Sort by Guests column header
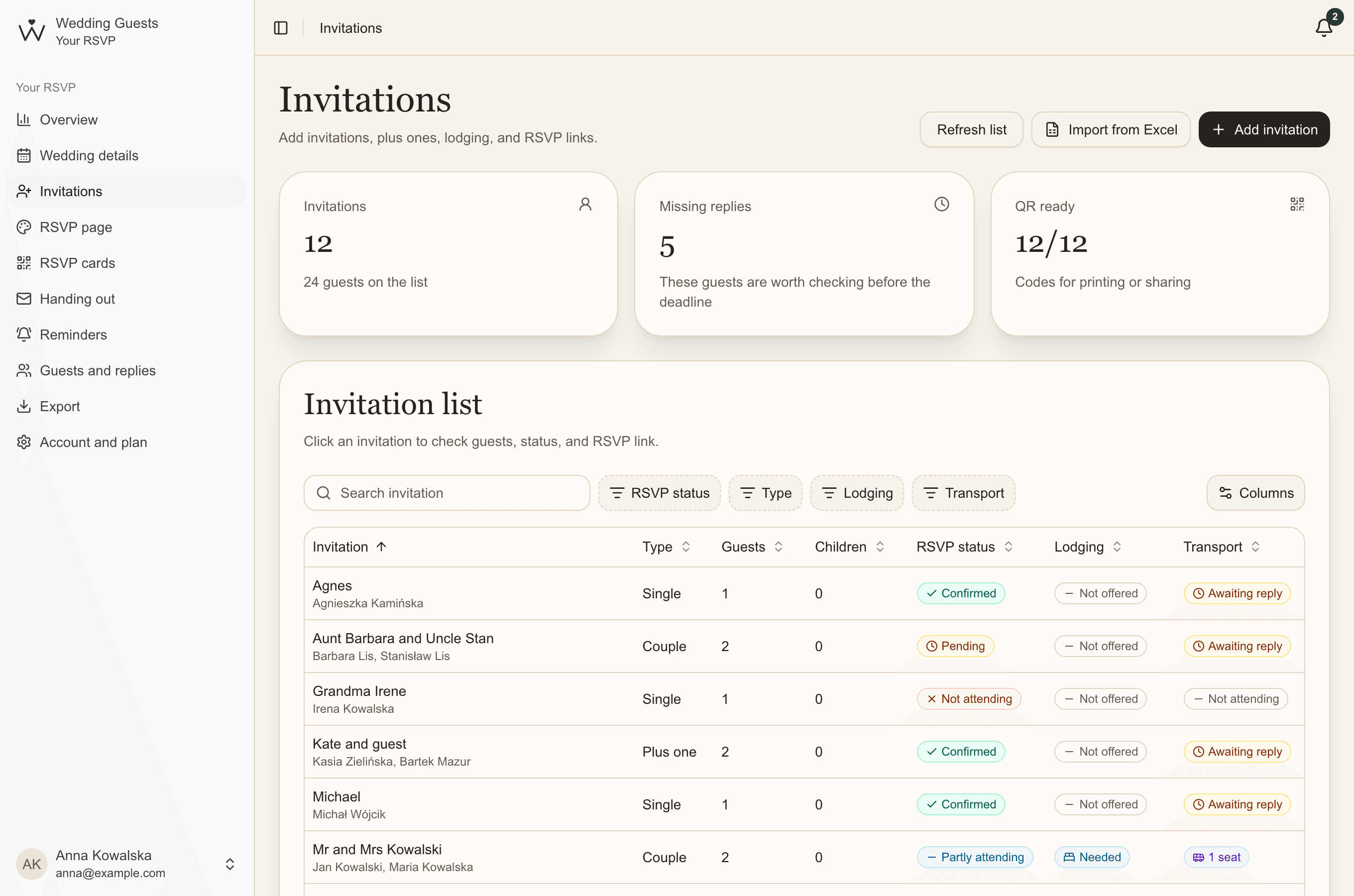 coord(752,547)
